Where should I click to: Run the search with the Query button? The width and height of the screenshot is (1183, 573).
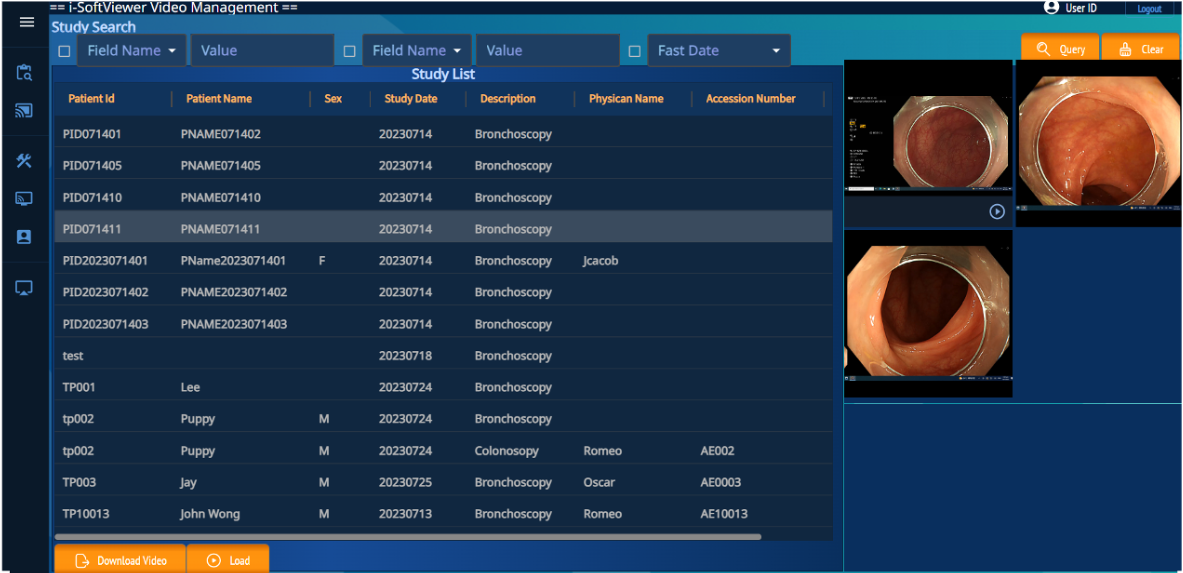(x=1060, y=48)
